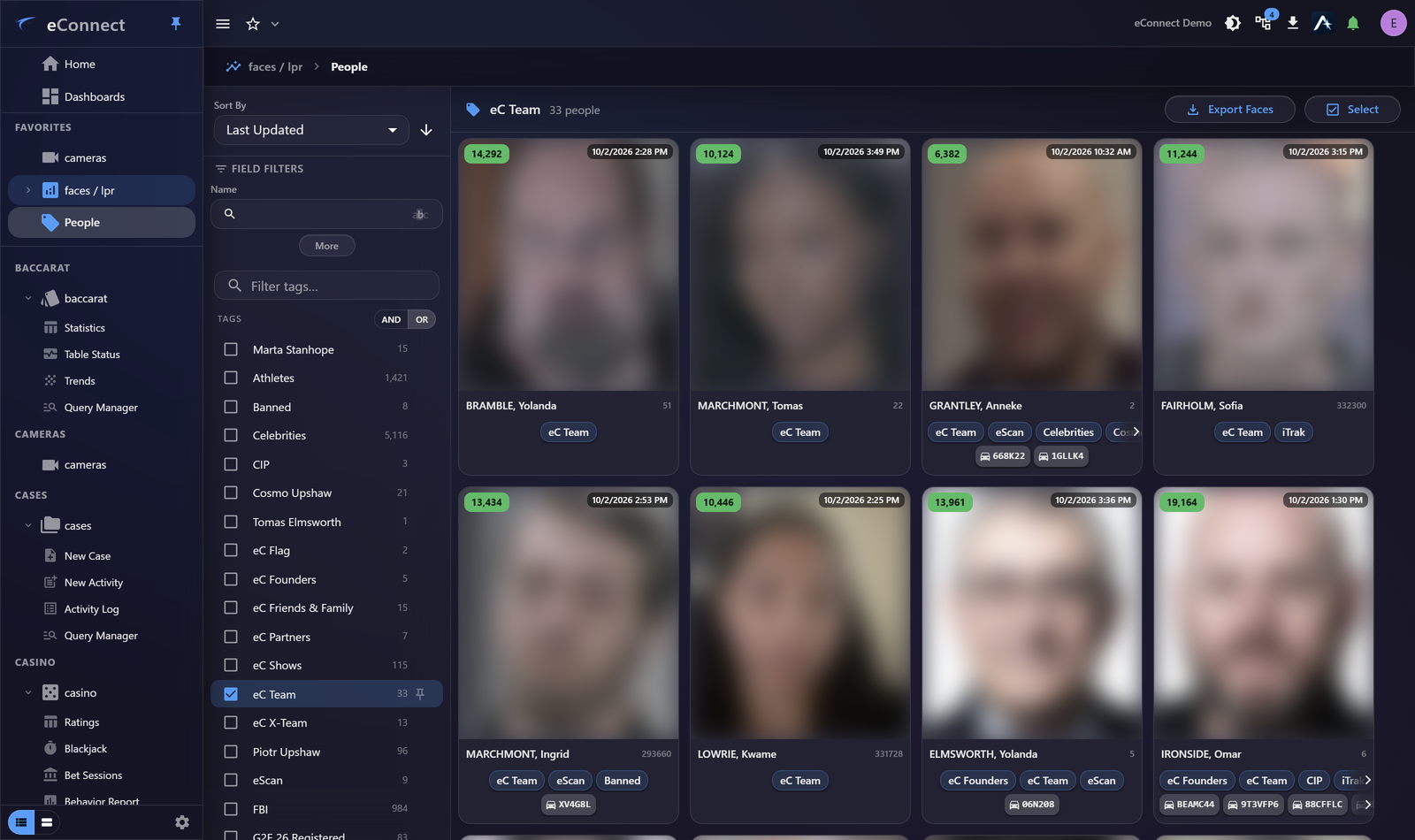Screen dimensions: 1415x840
Task: Check the Marta Stanhope tag checkbox
Action: [x=231, y=349]
